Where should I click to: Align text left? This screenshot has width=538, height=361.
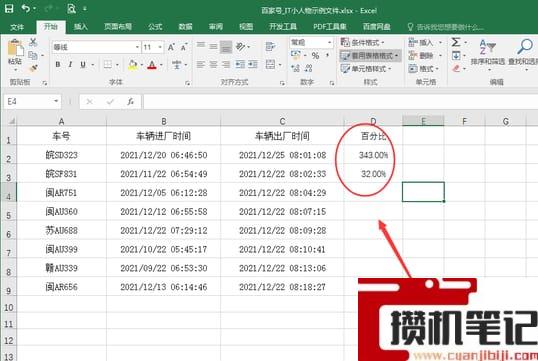201,64
